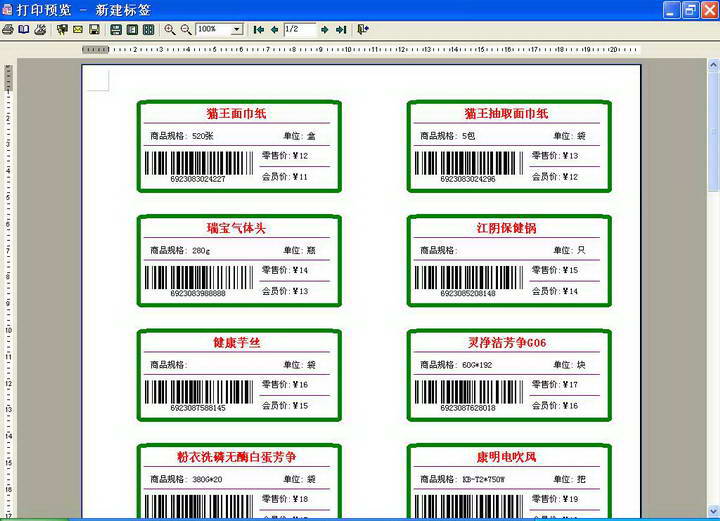
Task: Click the label title 健康芋丝
Action: coord(236,342)
